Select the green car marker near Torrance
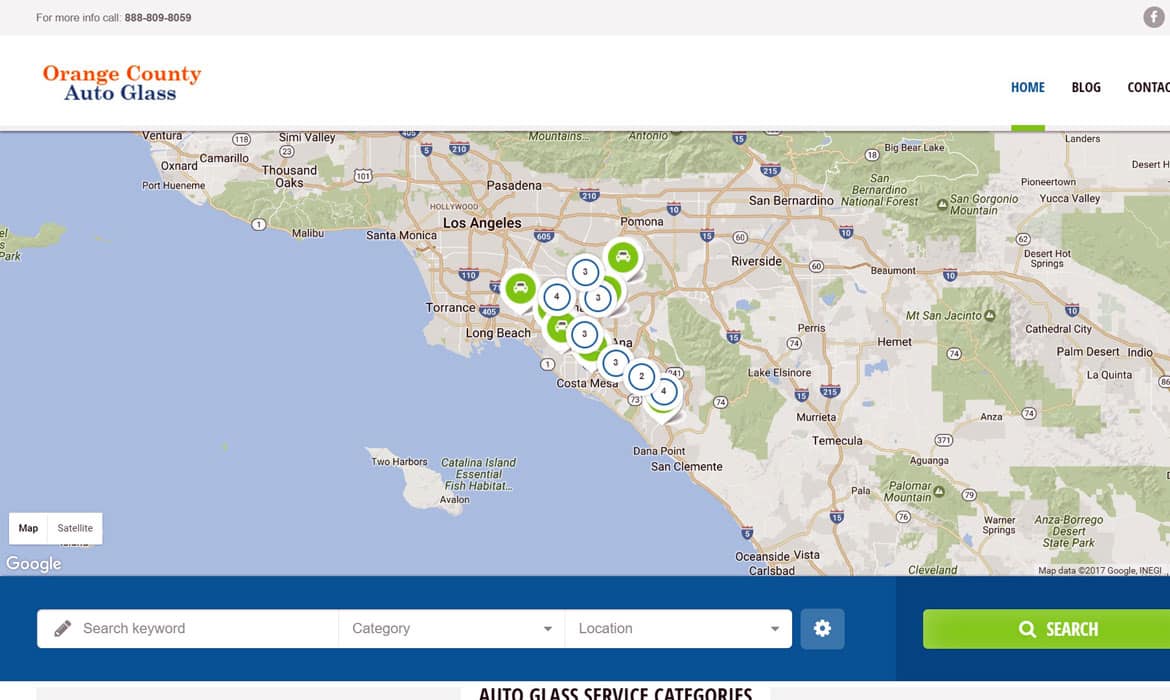Screen dimensions: 1170x700 520,288
